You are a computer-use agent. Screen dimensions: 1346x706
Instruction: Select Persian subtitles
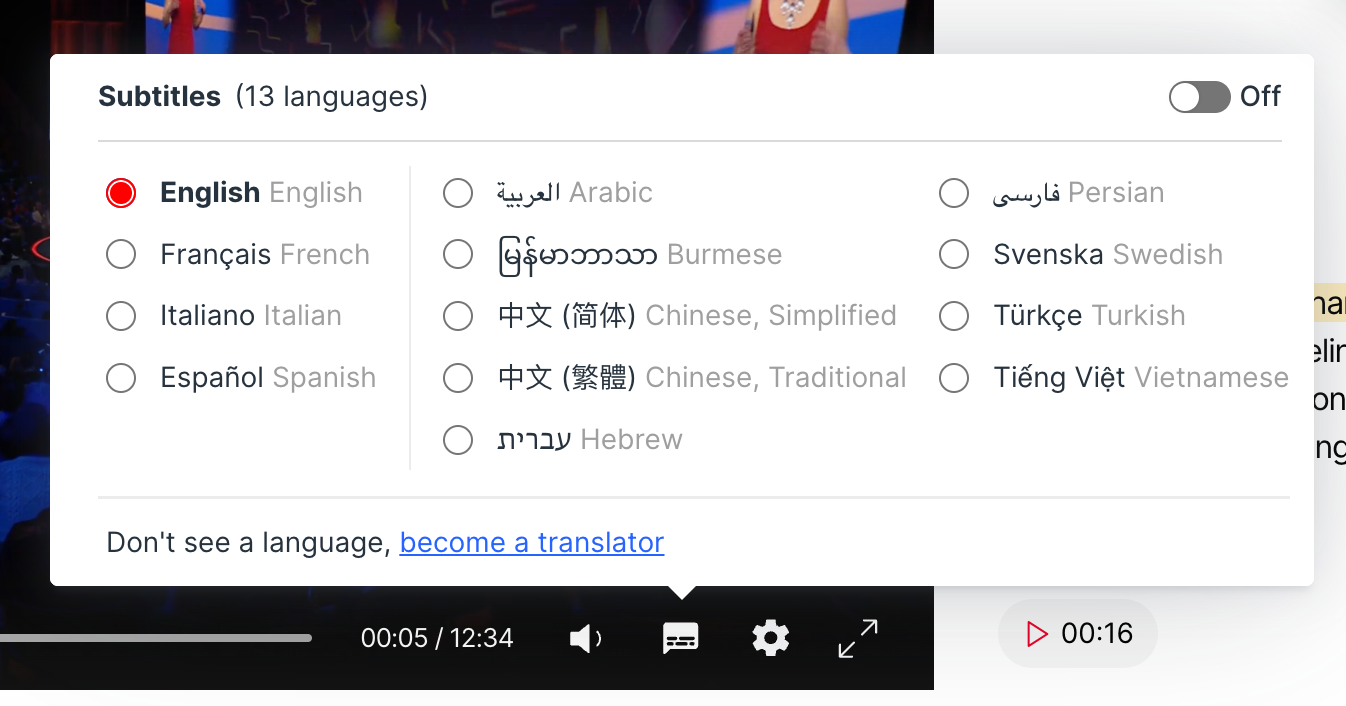point(954,193)
